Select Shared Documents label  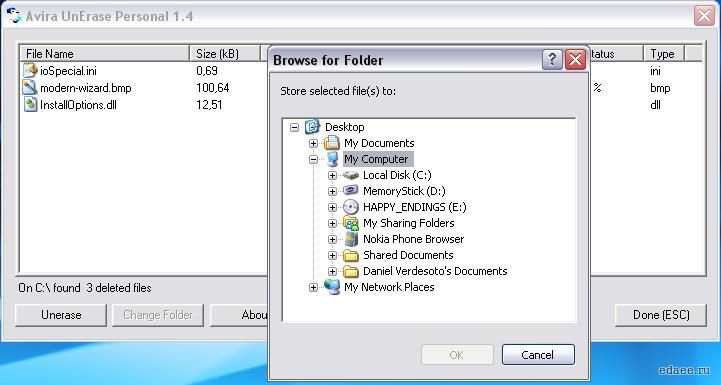pyautogui.click(x=408, y=255)
